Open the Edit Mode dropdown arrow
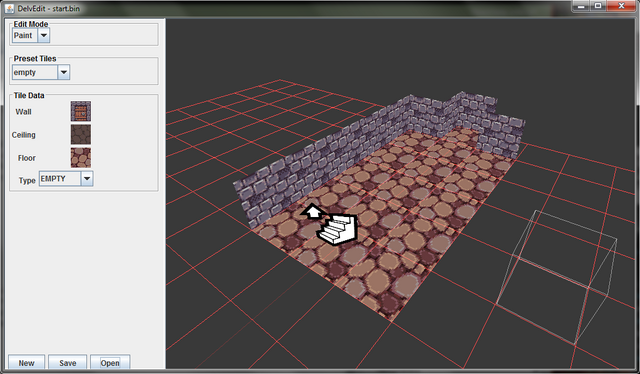Screen dimensions: 640x374 click(x=44, y=36)
